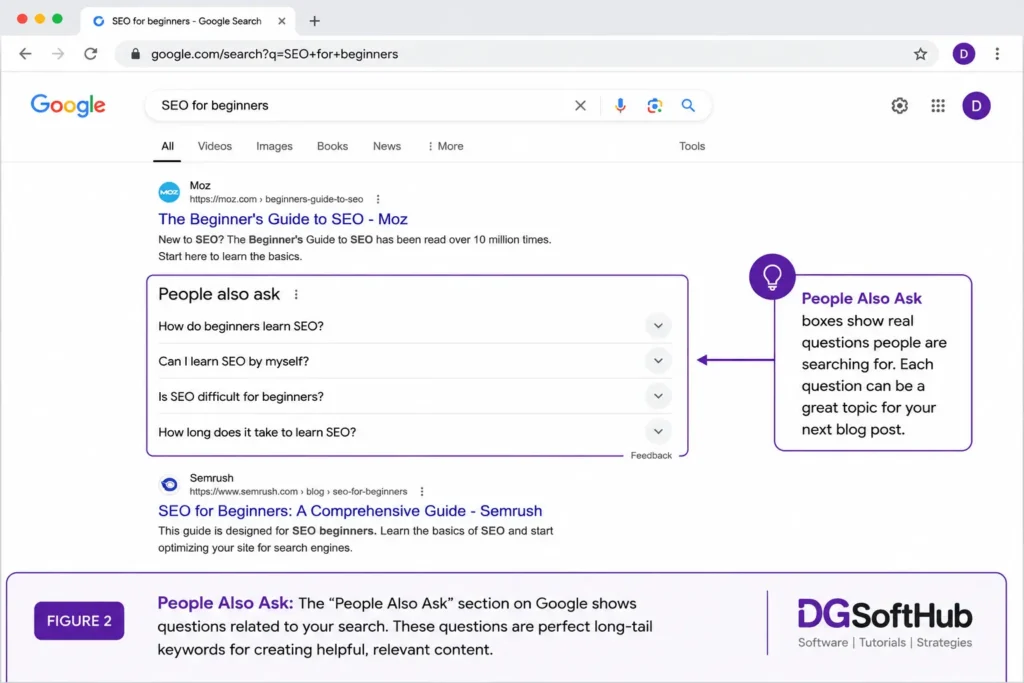This screenshot has height=683, width=1024.
Task: Submit search with the magnifying glass icon
Action: (x=688, y=105)
